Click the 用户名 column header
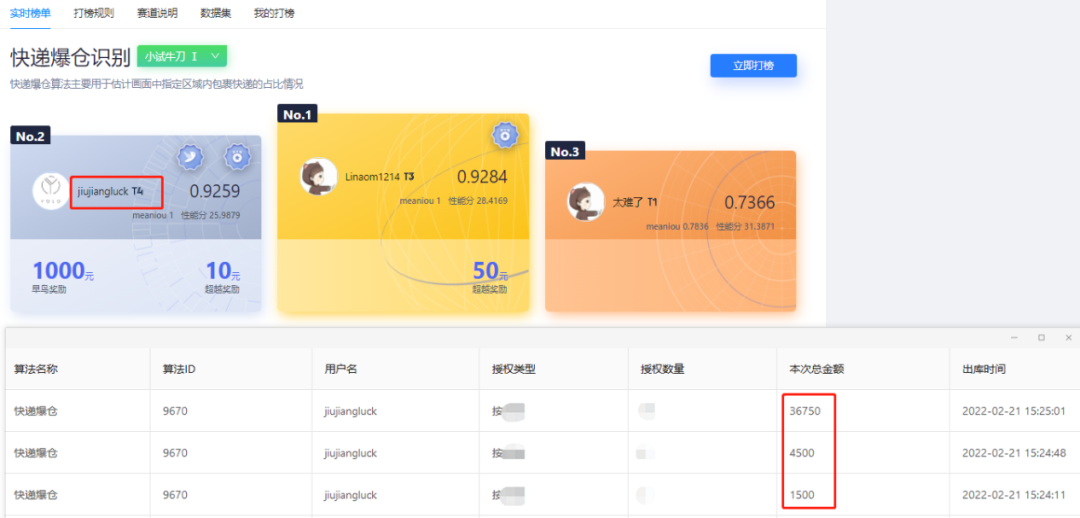Image resolution: width=1080 pixels, height=518 pixels. (340, 369)
